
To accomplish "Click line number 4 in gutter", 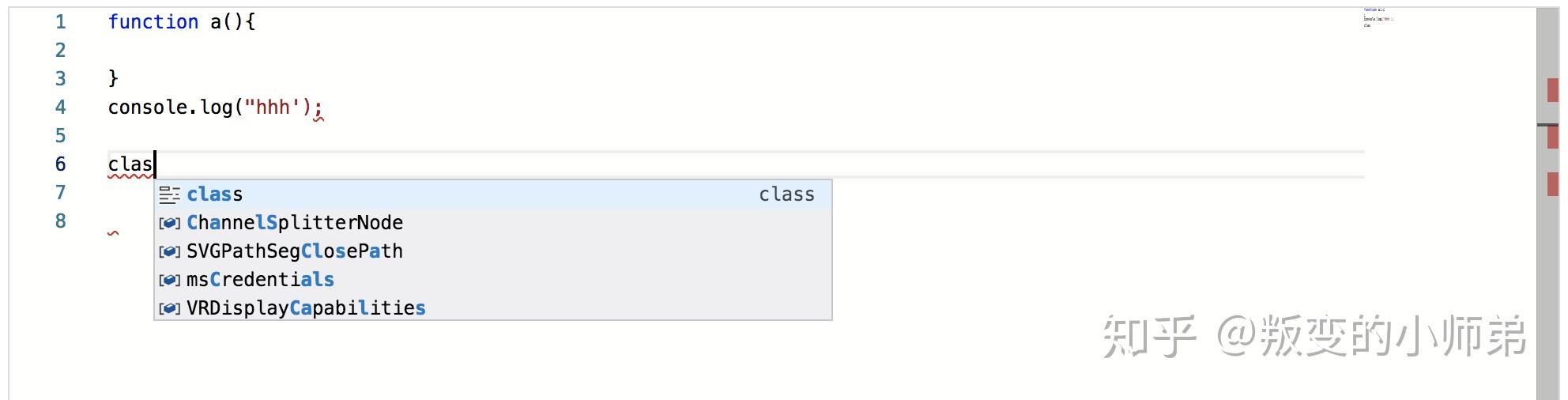I will click(x=61, y=108).
